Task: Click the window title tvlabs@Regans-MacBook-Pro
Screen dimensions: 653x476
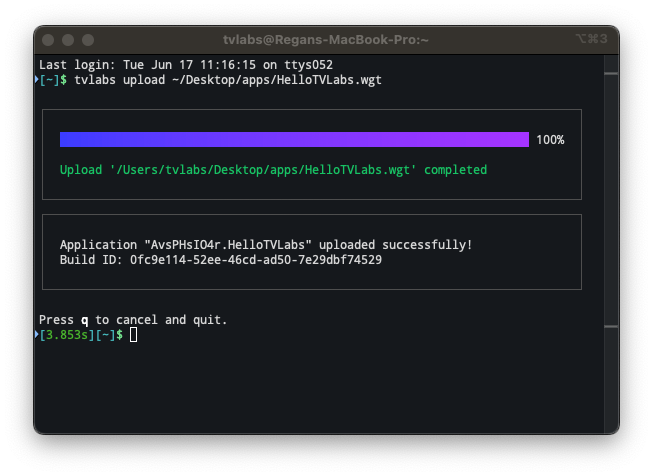Action: (326, 40)
